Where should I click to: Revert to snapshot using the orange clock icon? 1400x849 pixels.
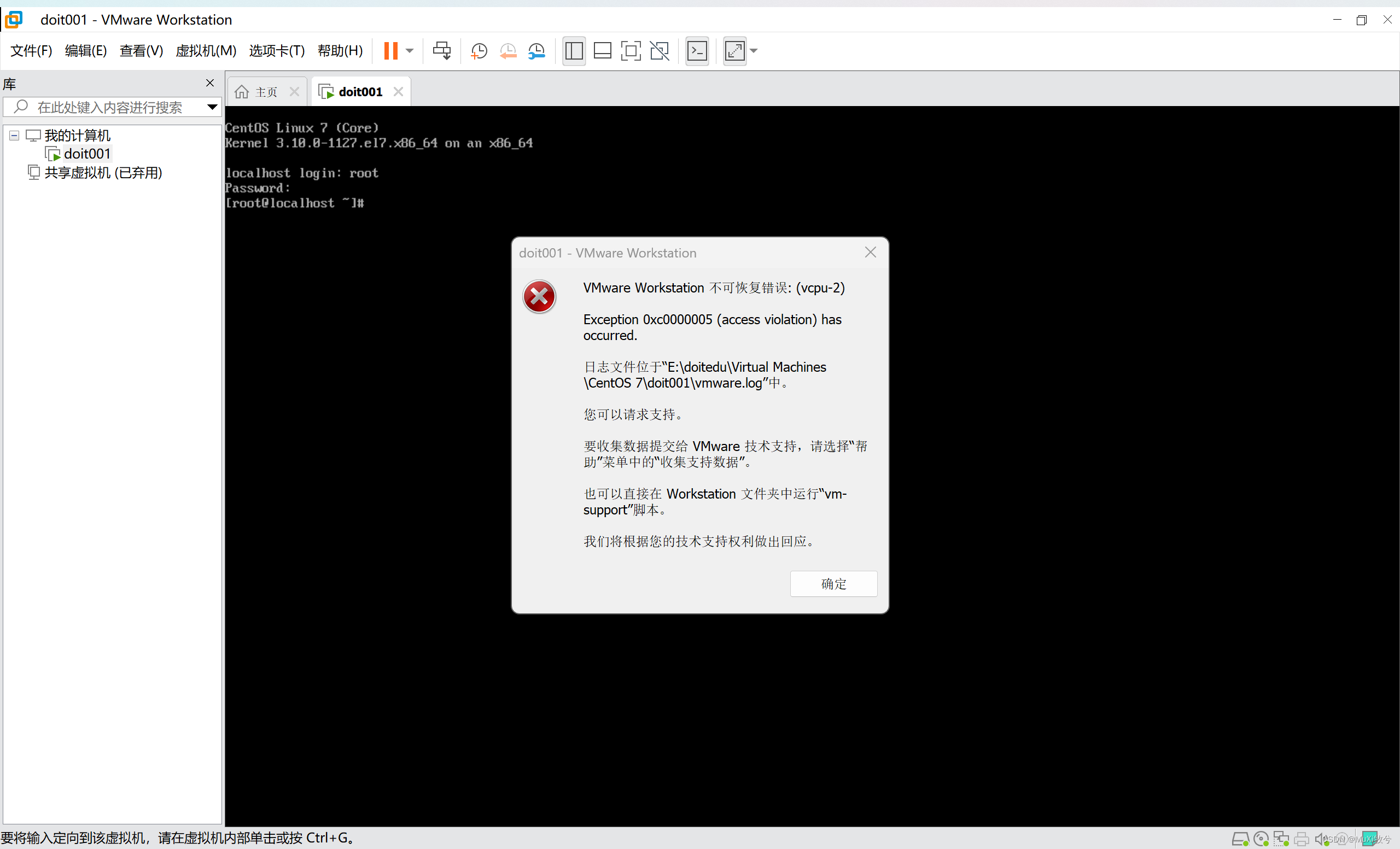(x=507, y=50)
